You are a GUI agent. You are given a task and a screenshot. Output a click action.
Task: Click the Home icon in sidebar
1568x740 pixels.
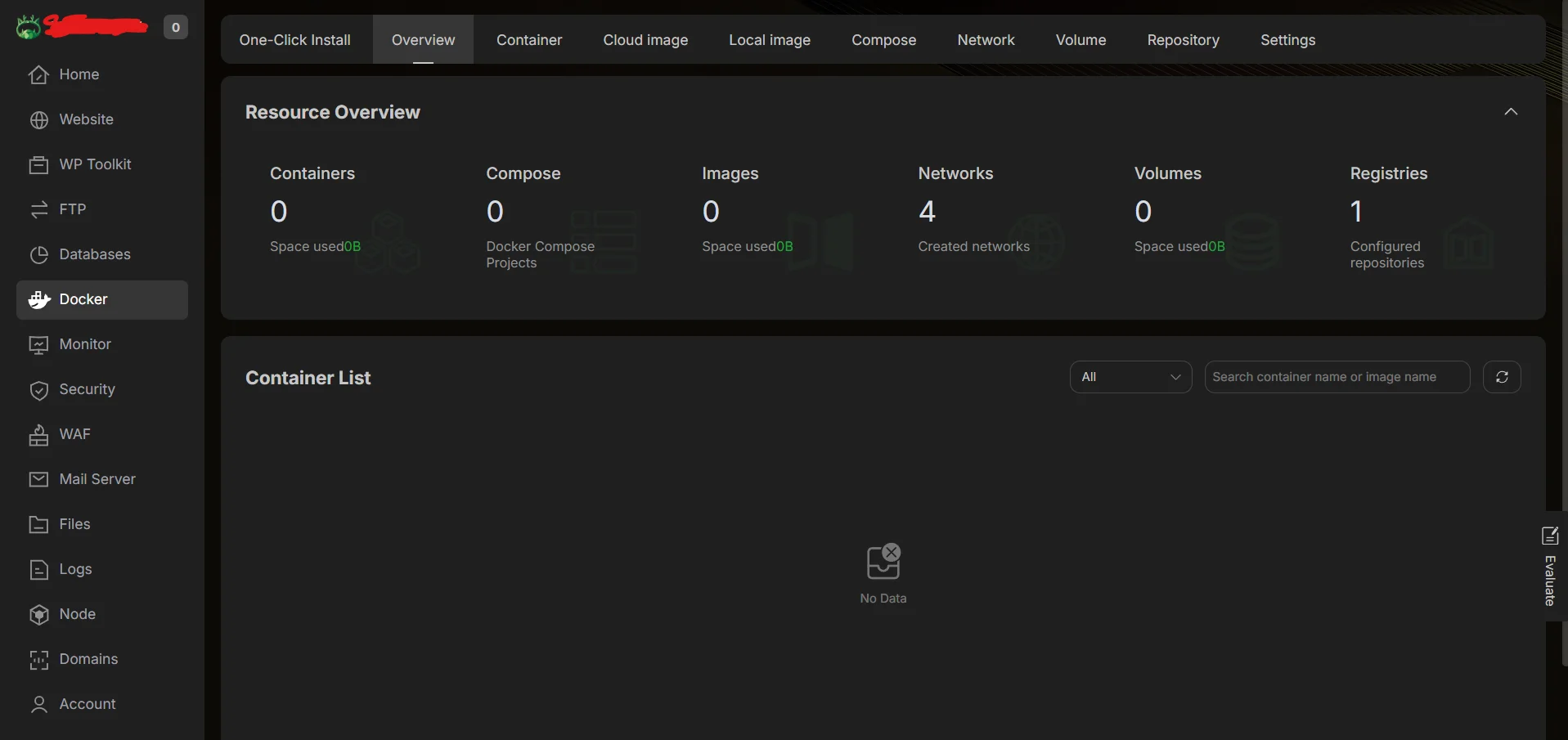click(x=38, y=75)
